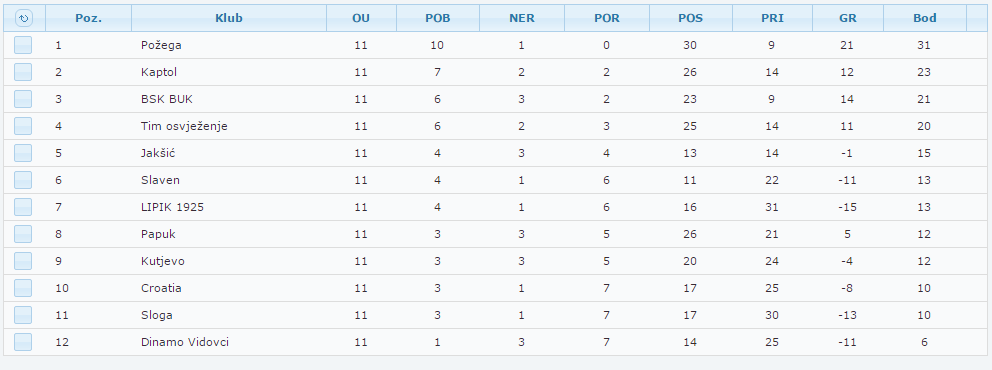Click the NER column header
The width and height of the screenshot is (992, 370).
(522, 18)
